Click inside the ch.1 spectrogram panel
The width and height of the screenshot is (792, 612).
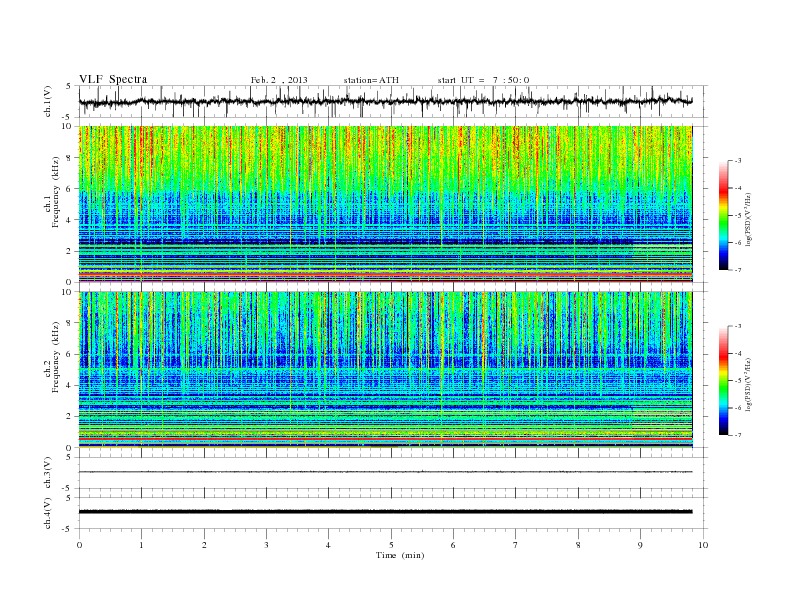[385, 204]
